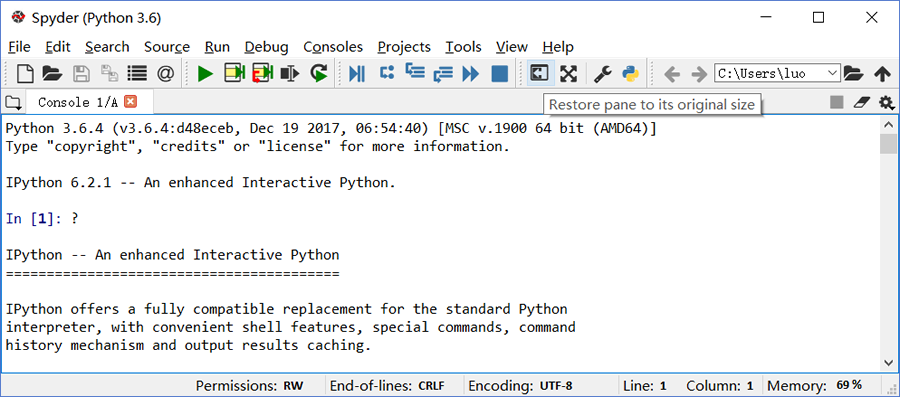The image size is (900, 397).
Task: Toggle fullscreen mode icon
Action: pyautogui.click(x=568, y=73)
